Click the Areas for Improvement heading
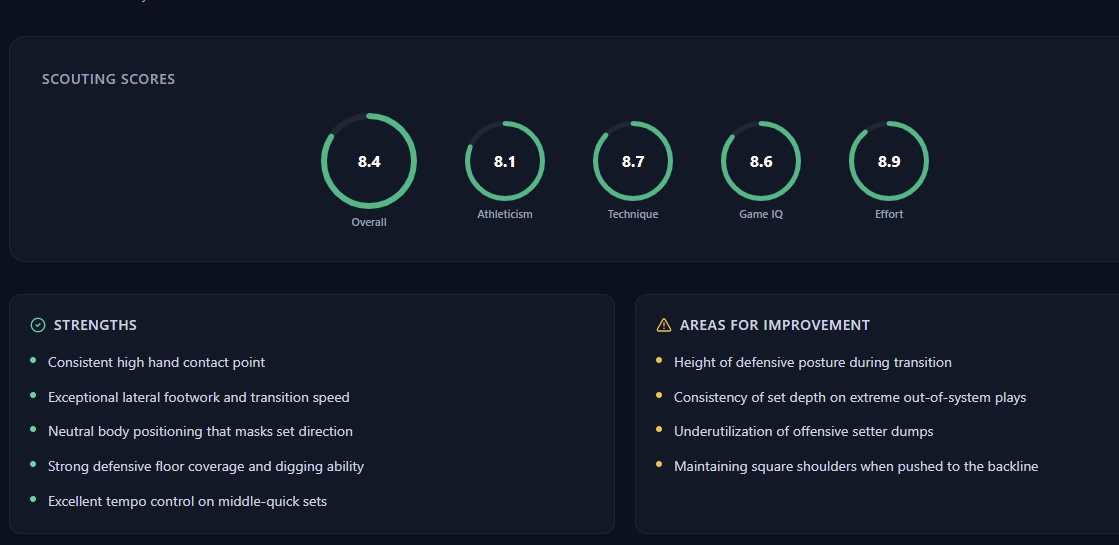Screen dimensions: 1119x545 [774, 325]
